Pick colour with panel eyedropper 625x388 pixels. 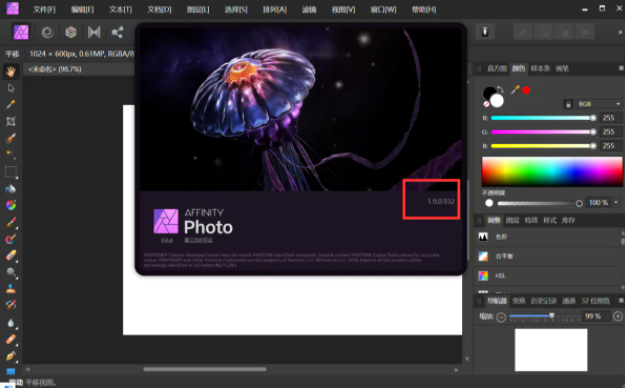(x=515, y=90)
